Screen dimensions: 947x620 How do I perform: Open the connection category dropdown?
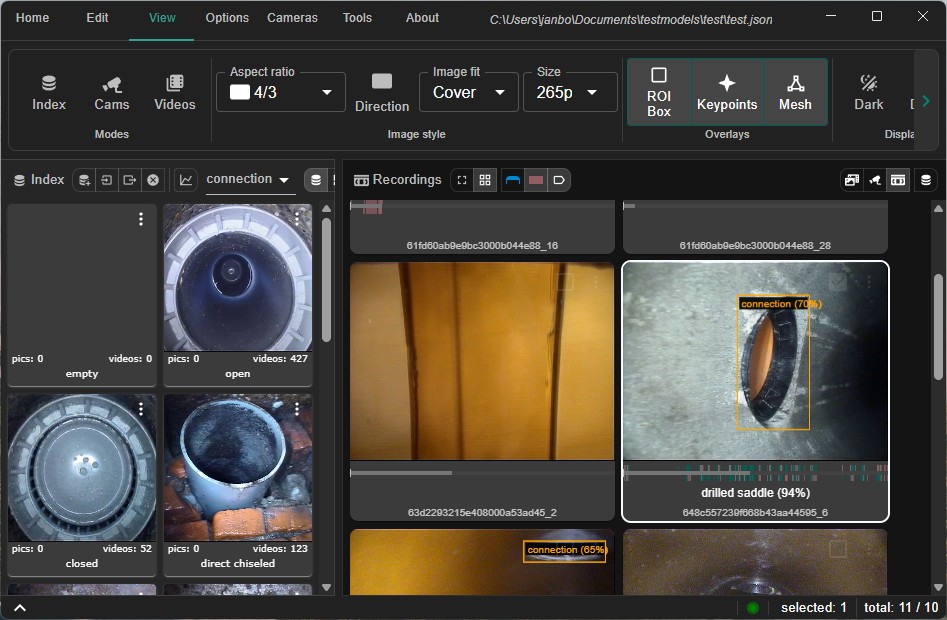pos(250,180)
